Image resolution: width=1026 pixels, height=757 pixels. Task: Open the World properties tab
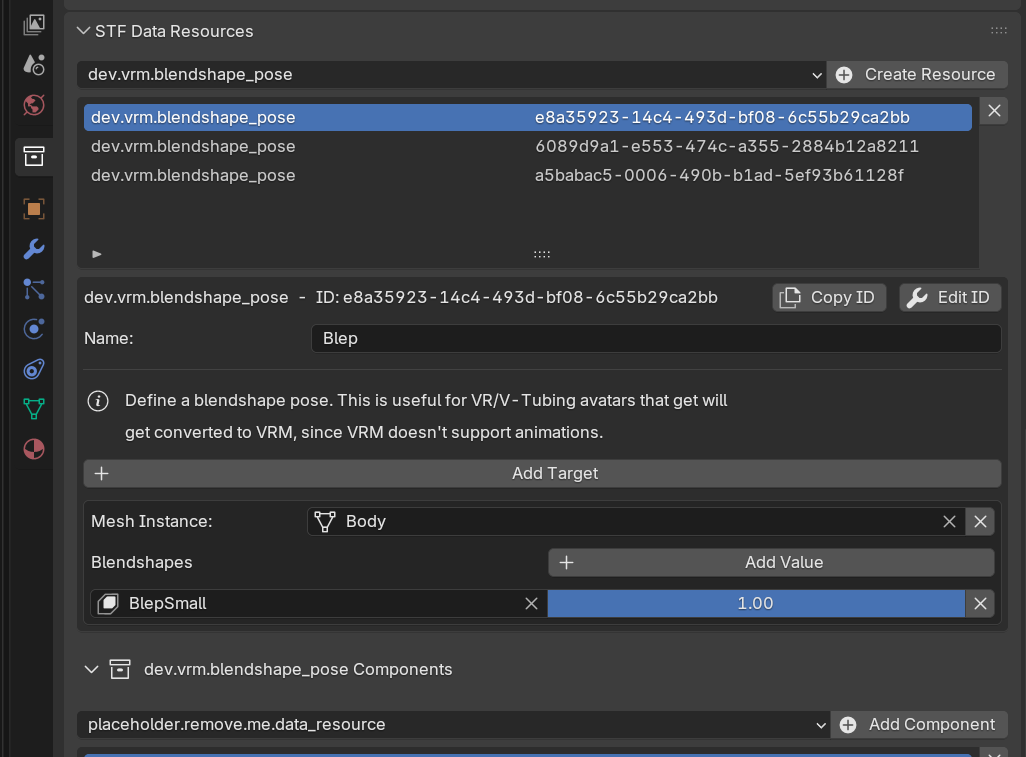[34, 105]
